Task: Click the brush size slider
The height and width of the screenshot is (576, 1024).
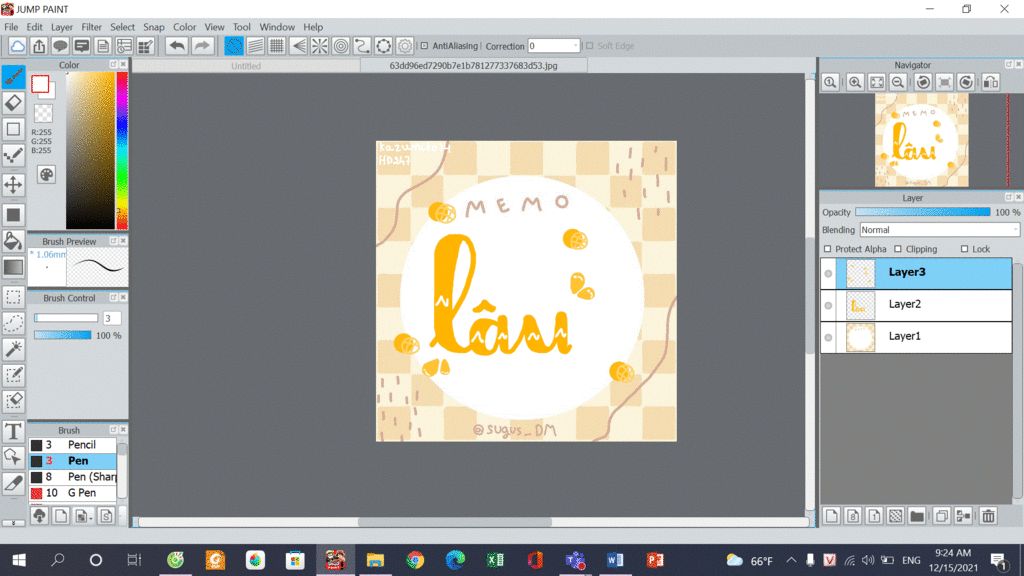Action: click(66, 318)
